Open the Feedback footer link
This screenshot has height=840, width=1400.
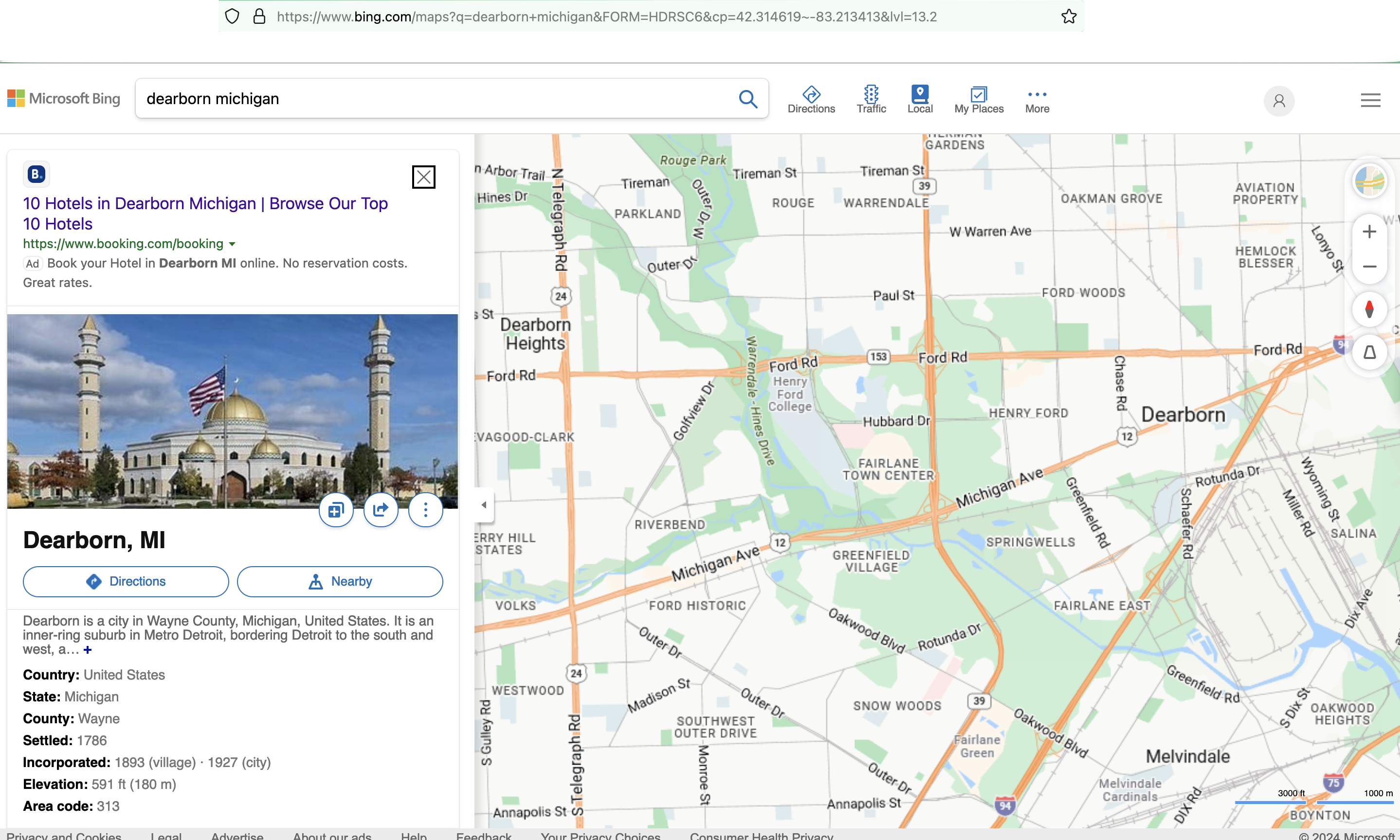484,836
